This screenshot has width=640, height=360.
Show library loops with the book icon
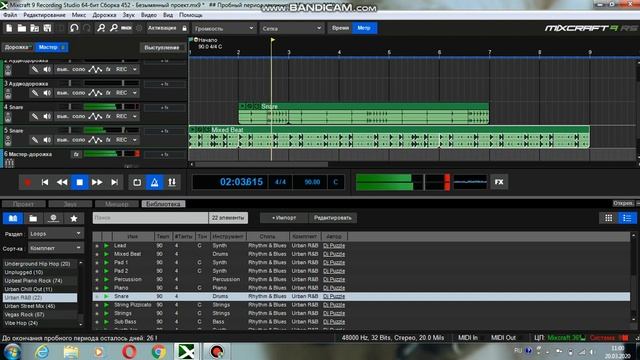point(13,218)
